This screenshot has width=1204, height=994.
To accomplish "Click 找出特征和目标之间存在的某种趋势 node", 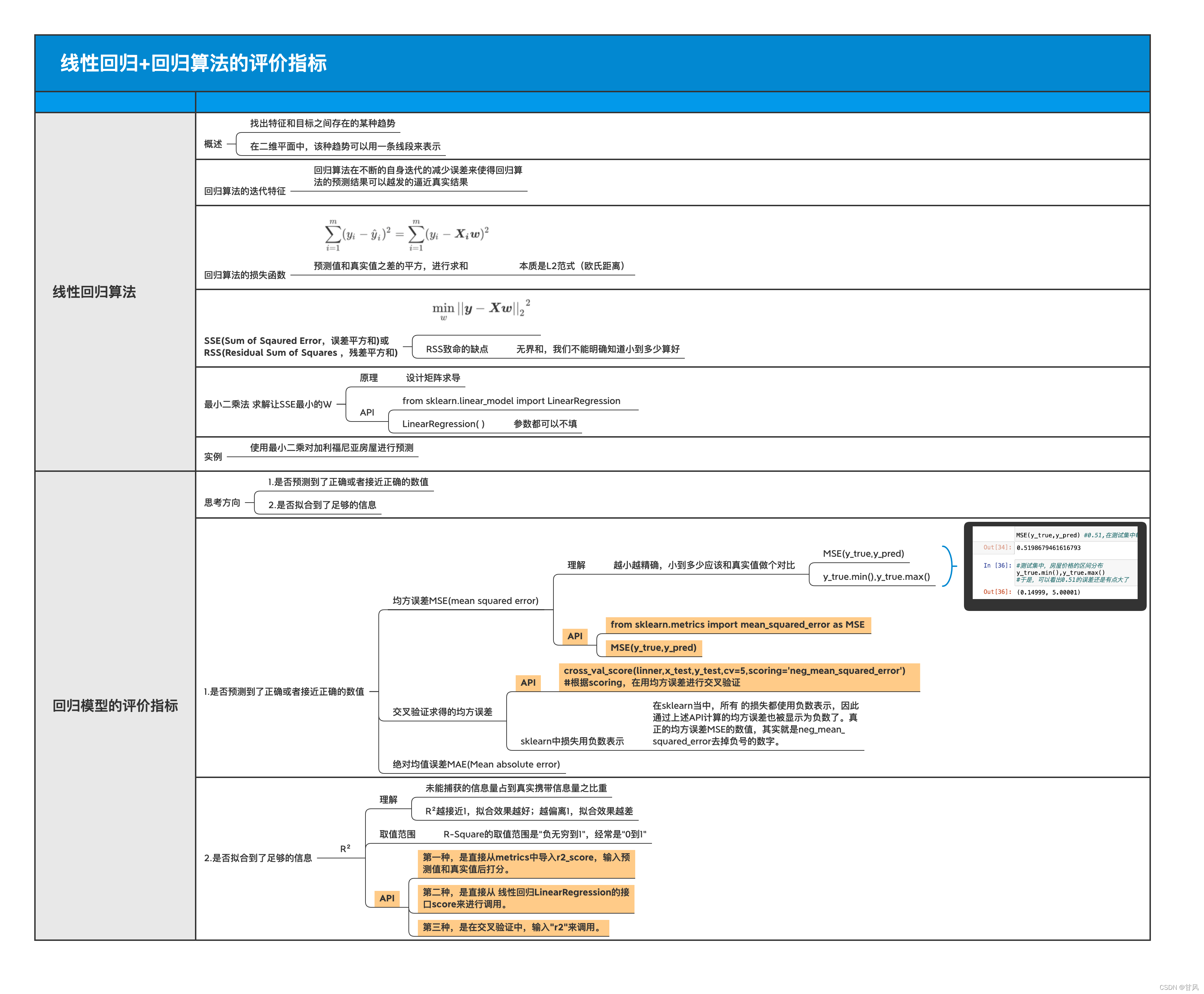I will click(x=322, y=123).
